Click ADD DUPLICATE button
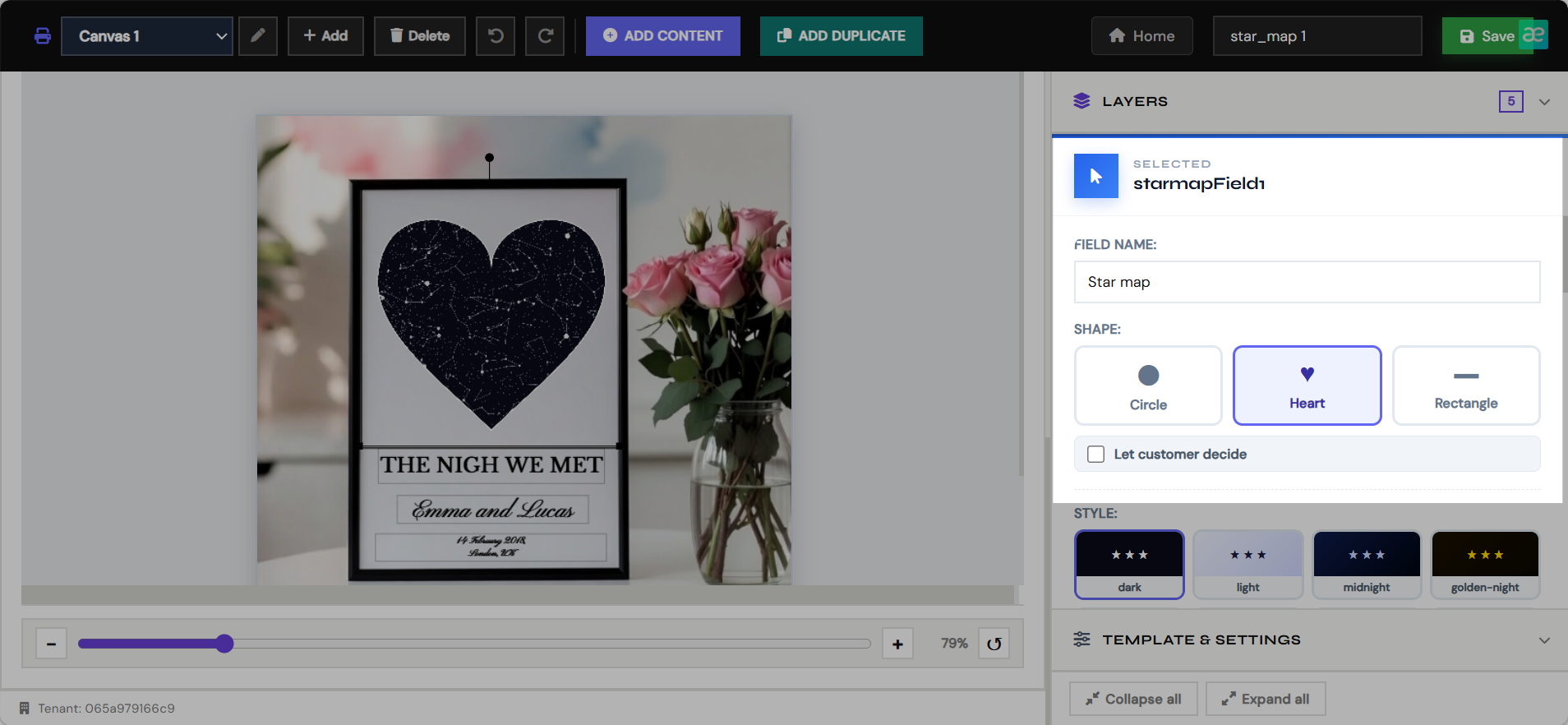The height and width of the screenshot is (725, 1568). tap(842, 36)
